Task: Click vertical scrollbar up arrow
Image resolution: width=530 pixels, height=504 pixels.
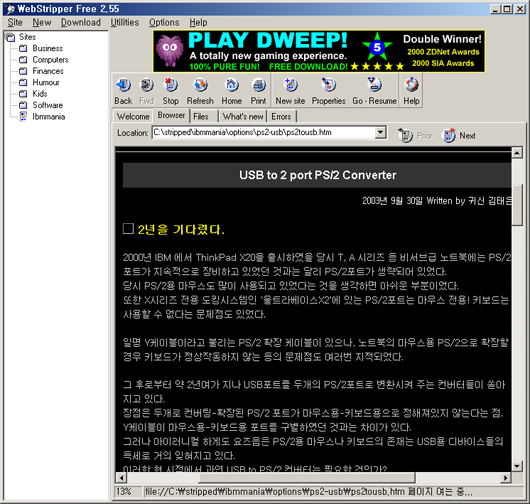Action: 517,153
